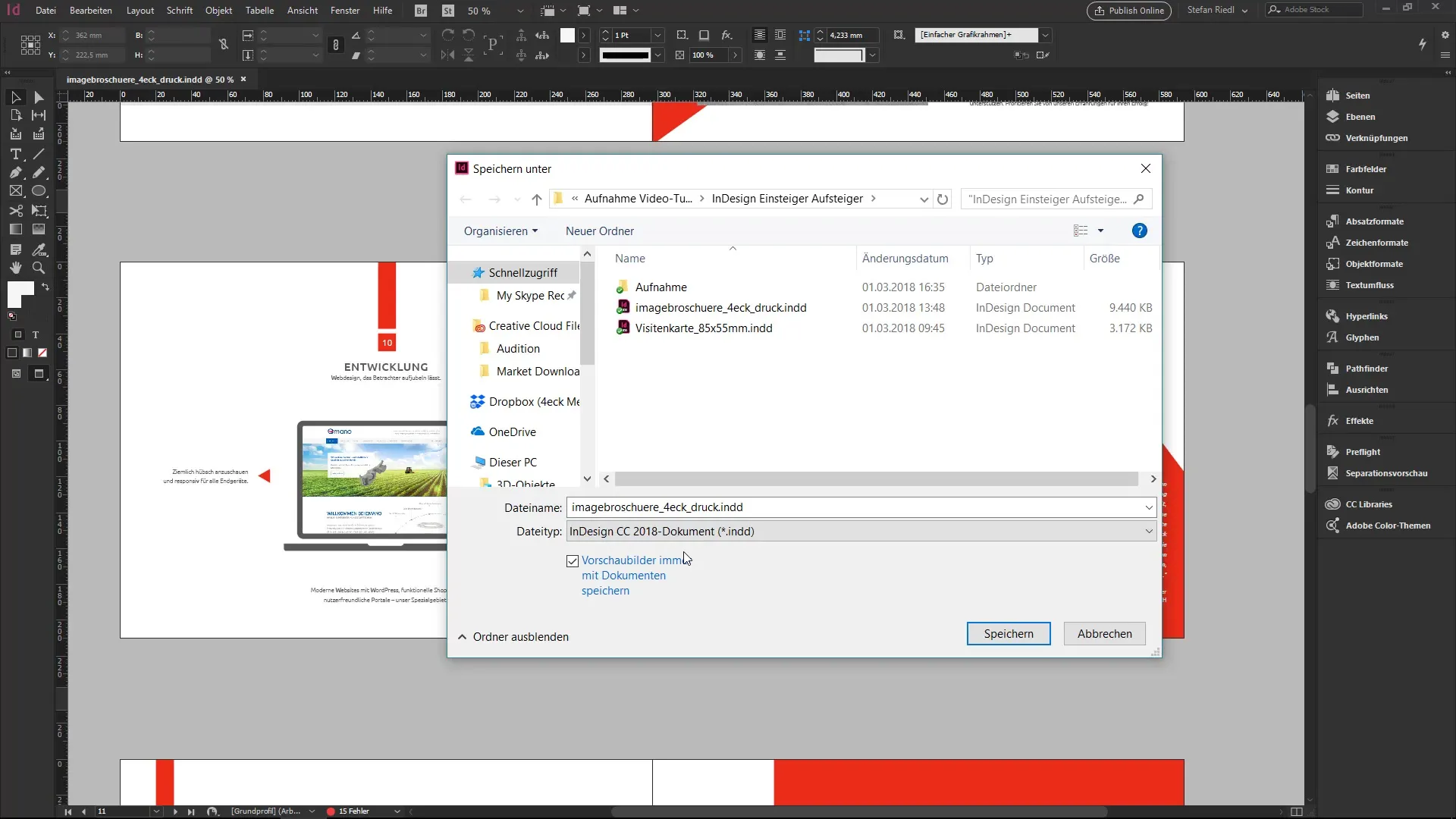
Task: Select the Scissors tool
Action: pyautogui.click(x=15, y=211)
